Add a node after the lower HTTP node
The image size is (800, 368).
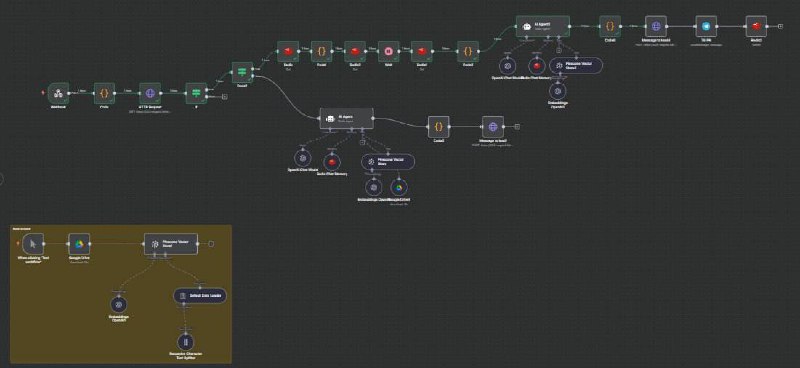point(517,127)
